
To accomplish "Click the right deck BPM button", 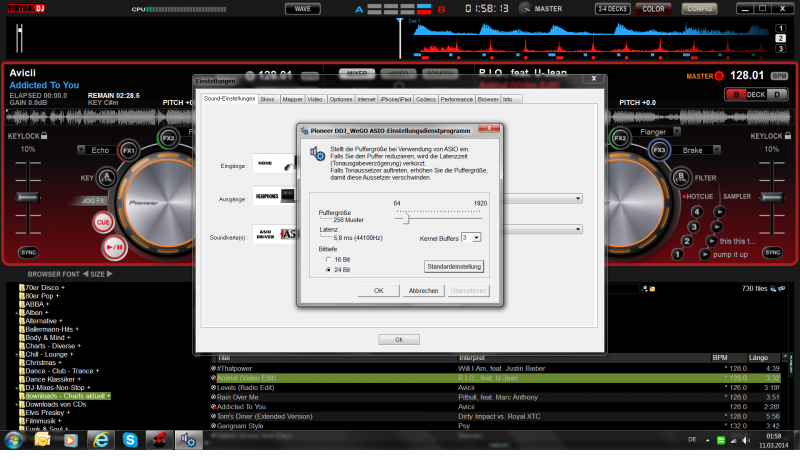I will point(779,76).
